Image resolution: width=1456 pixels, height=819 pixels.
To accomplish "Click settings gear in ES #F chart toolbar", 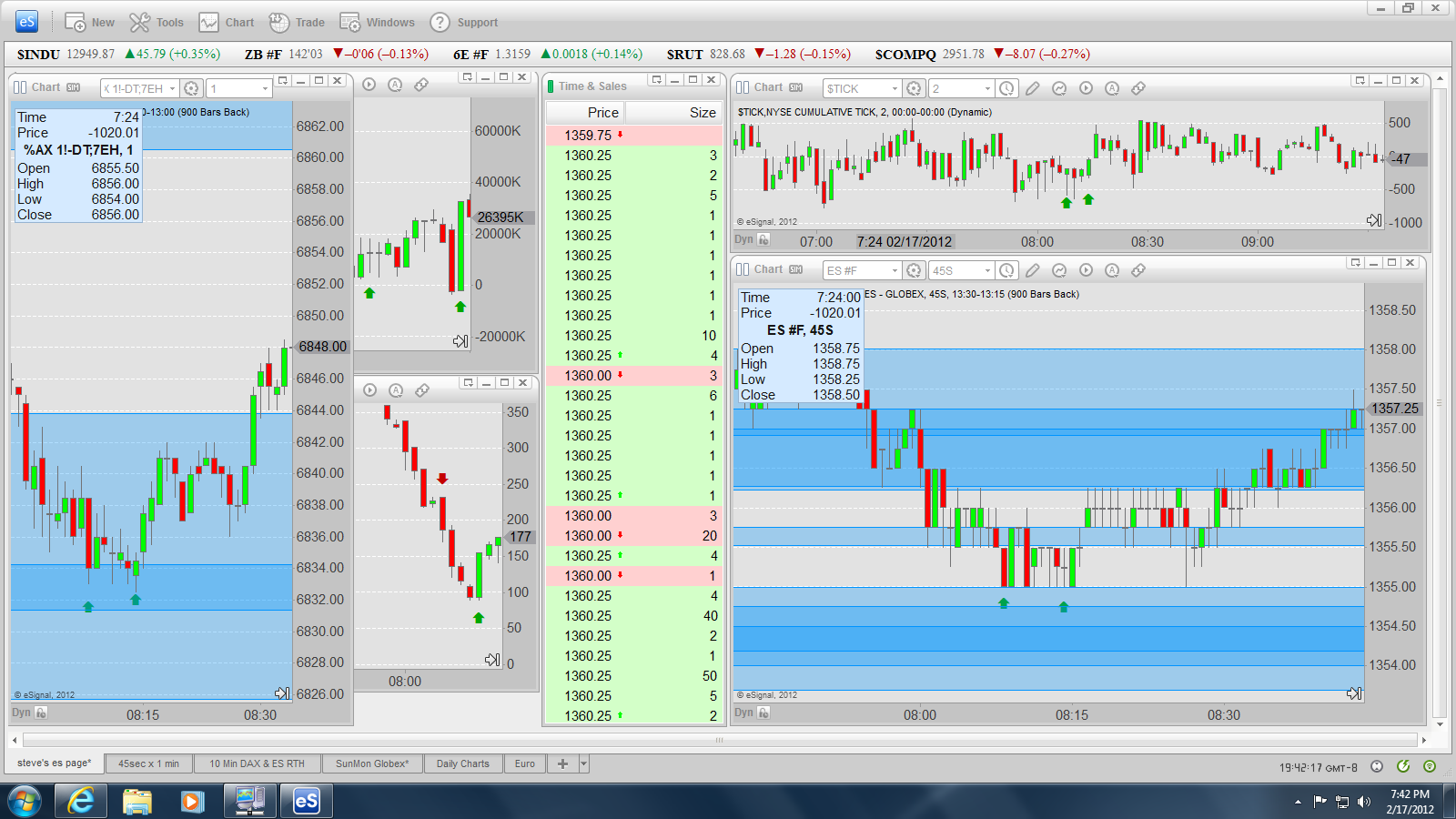I will coord(914,270).
